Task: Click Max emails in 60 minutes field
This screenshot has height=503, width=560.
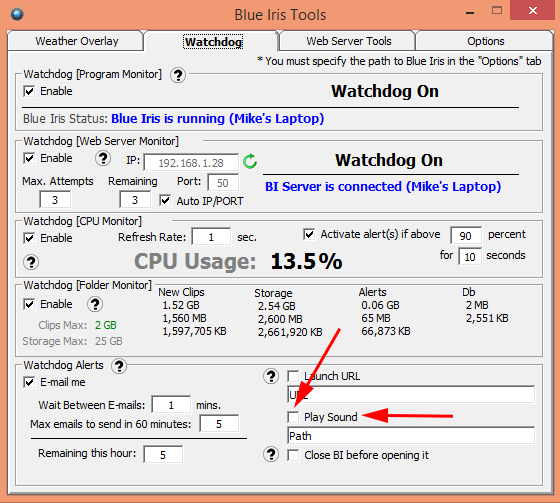Action: [x=219, y=424]
